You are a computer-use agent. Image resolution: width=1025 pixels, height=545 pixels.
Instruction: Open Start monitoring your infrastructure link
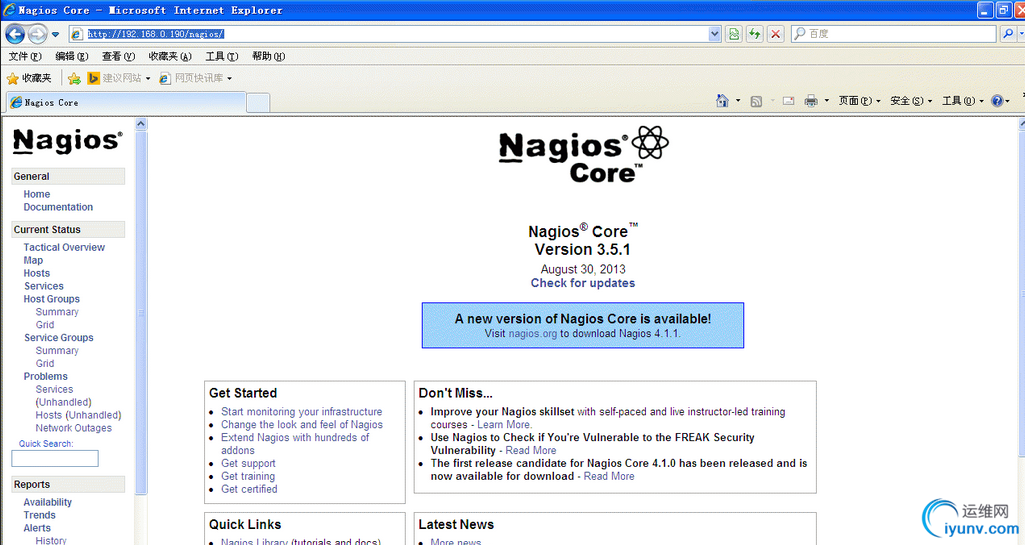pos(301,412)
